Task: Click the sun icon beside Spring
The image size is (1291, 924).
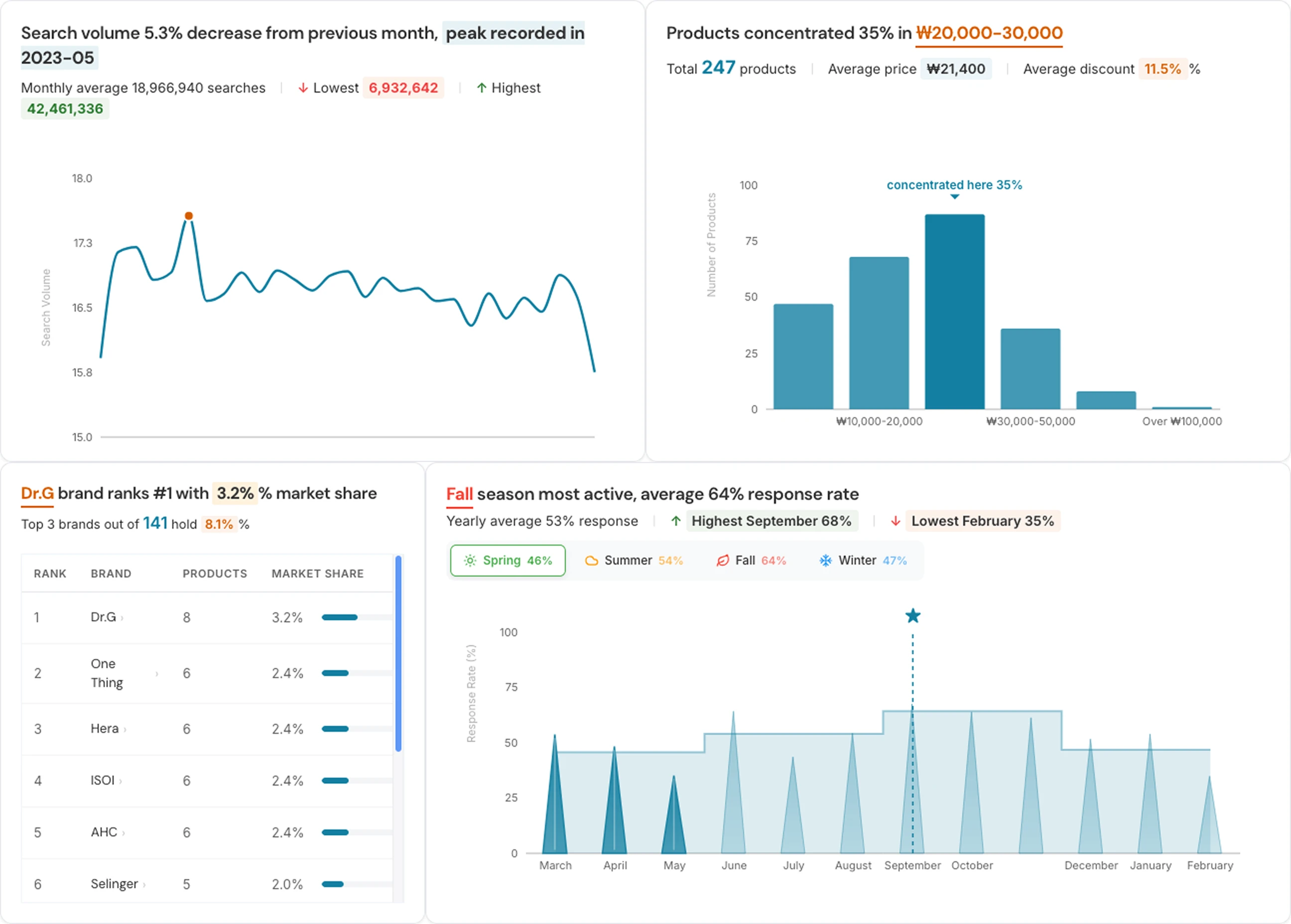Action: (x=469, y=561)
